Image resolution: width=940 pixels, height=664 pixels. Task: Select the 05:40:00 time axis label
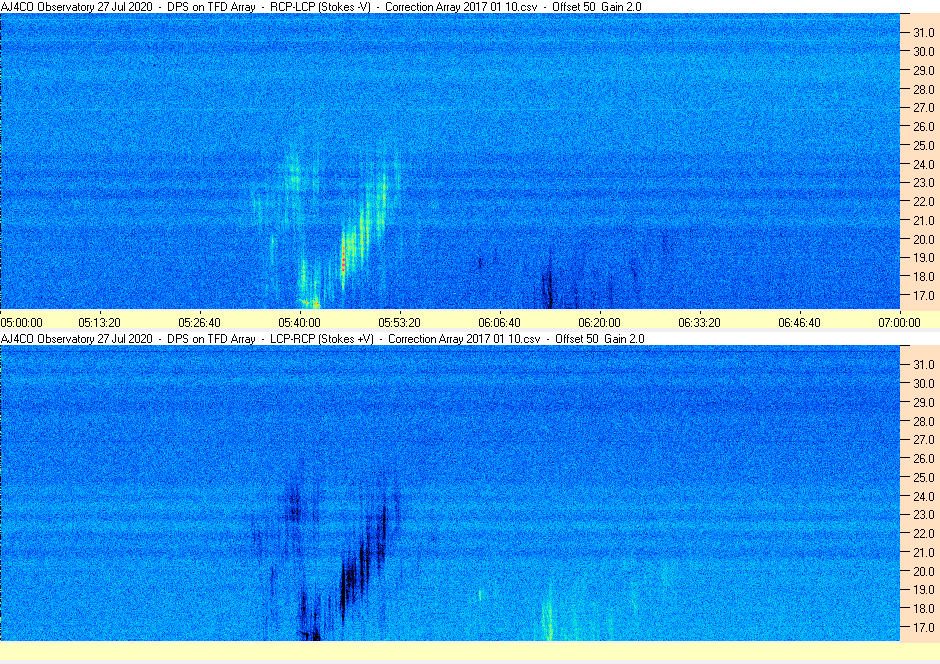click(300, 322)
